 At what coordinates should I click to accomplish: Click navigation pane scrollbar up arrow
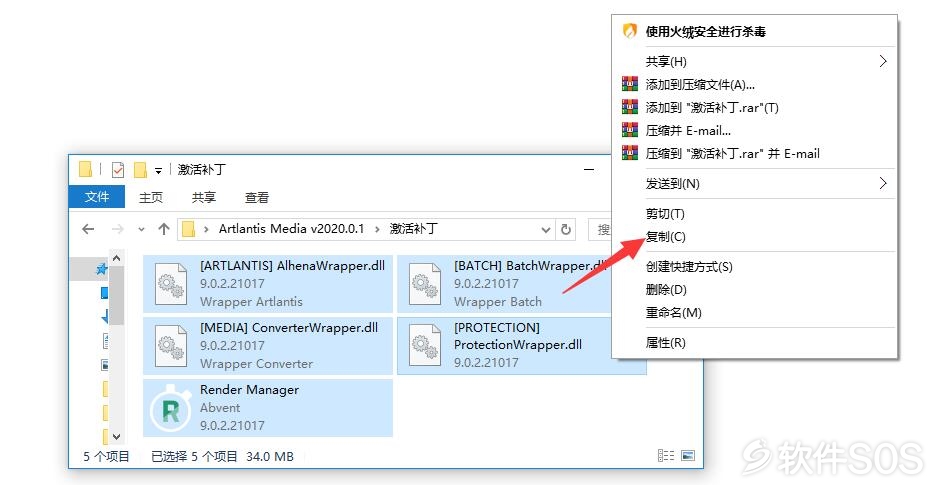(117, 258)
